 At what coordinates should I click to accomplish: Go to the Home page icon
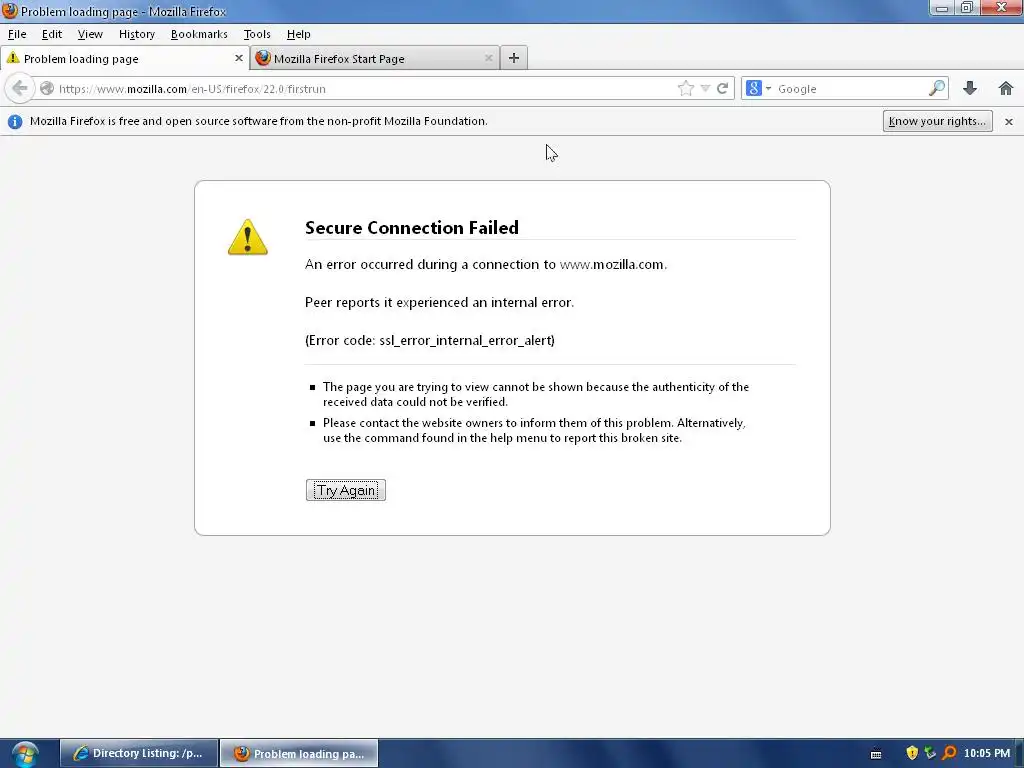pyautogui.click(x=1006, y=88)
